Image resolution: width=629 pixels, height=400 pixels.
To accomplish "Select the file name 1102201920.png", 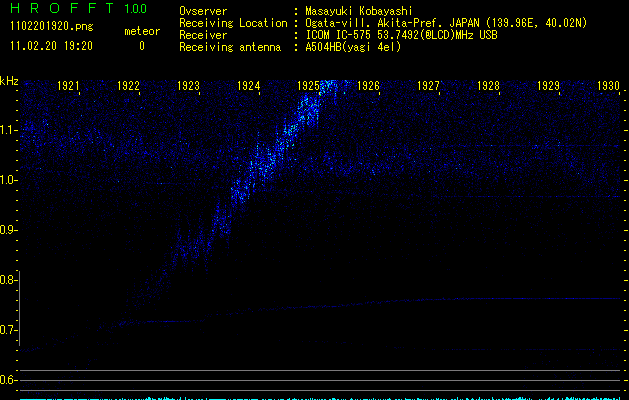I will point(52,26).
